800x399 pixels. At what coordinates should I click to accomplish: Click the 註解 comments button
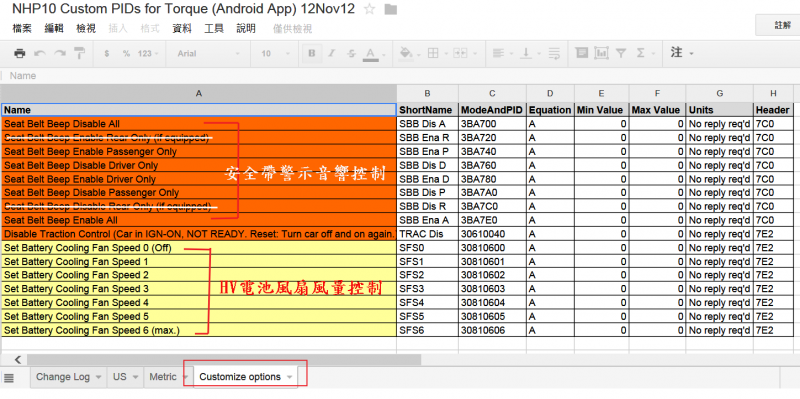778,25
